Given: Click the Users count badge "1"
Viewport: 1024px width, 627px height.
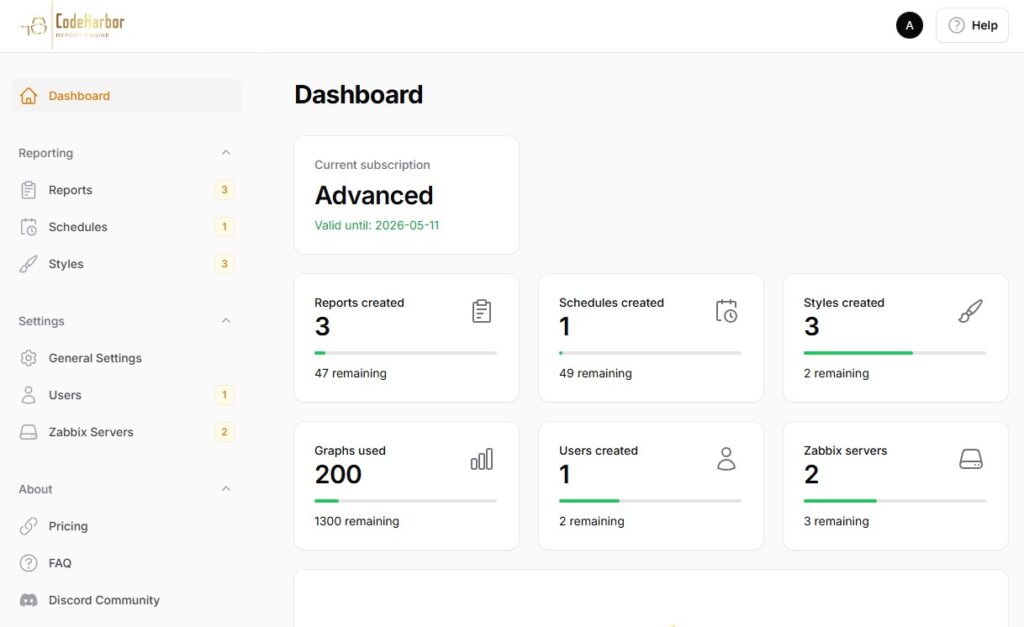Looking at the screenshot, I should pyautogui.click(x=224, y=395).
